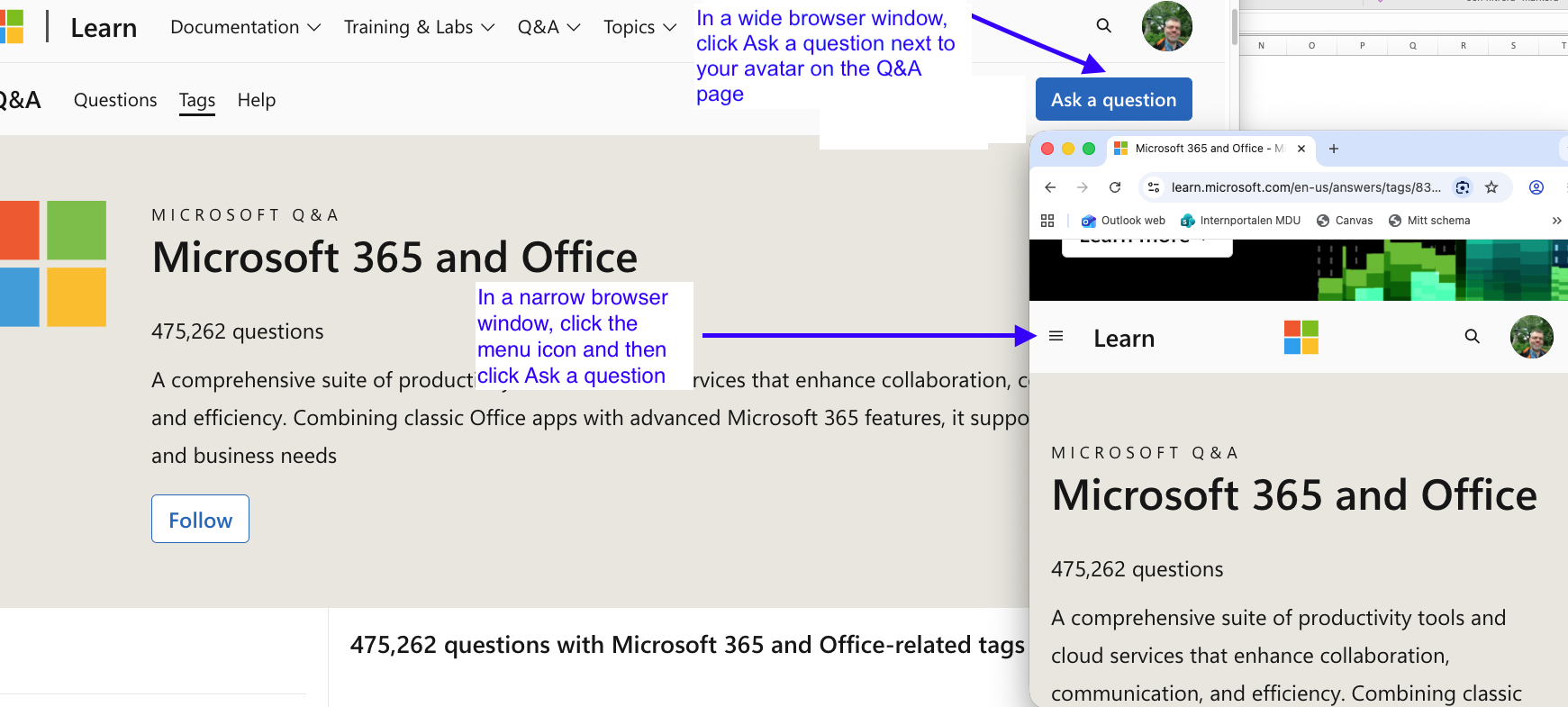This screenshot has height=707, width=1568.
Task: Click the "475,262 questions" count in the wide window
Action: [238, 331]
